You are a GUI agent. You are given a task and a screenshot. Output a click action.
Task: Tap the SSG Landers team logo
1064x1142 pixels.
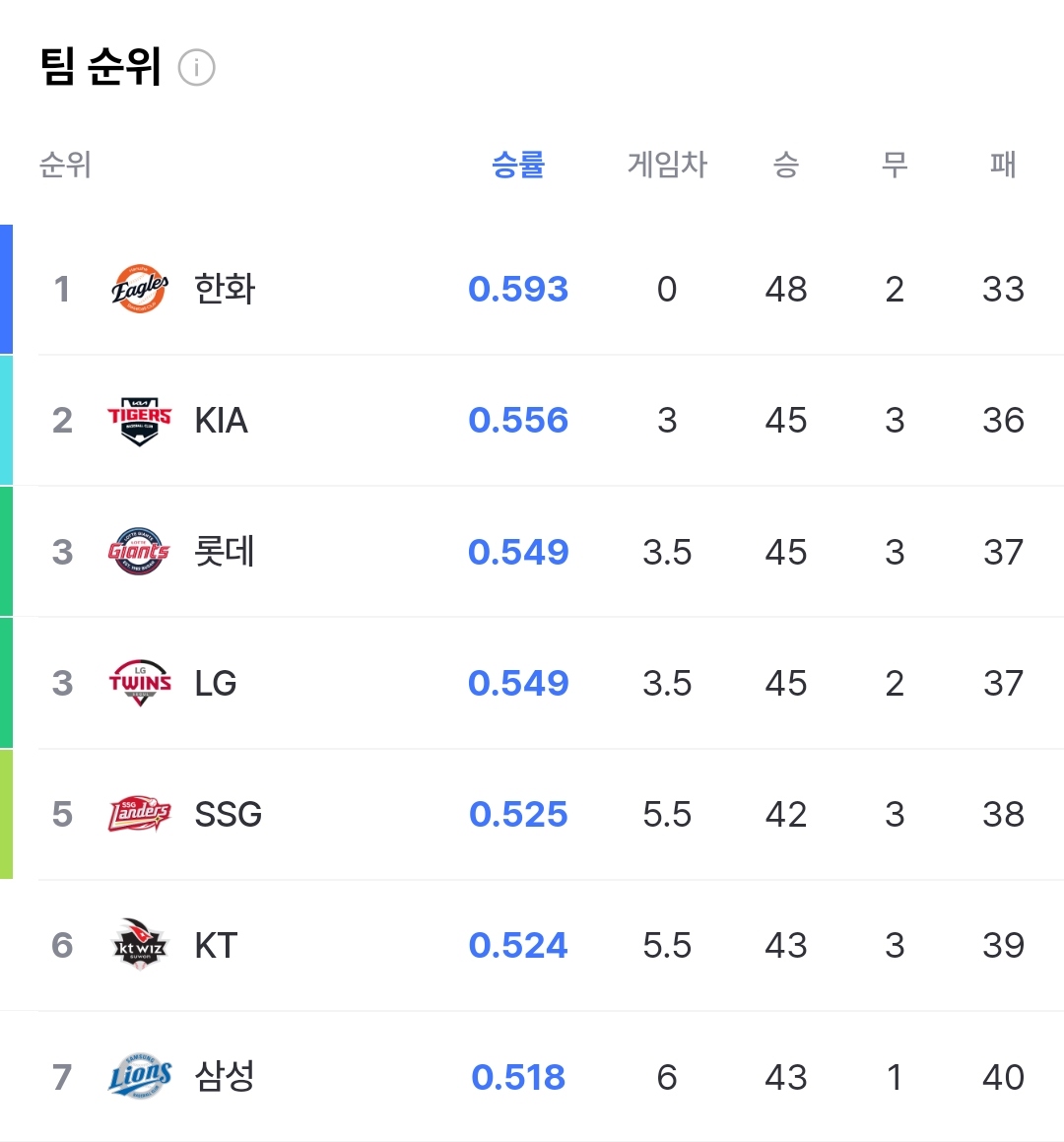coord(139,814)
